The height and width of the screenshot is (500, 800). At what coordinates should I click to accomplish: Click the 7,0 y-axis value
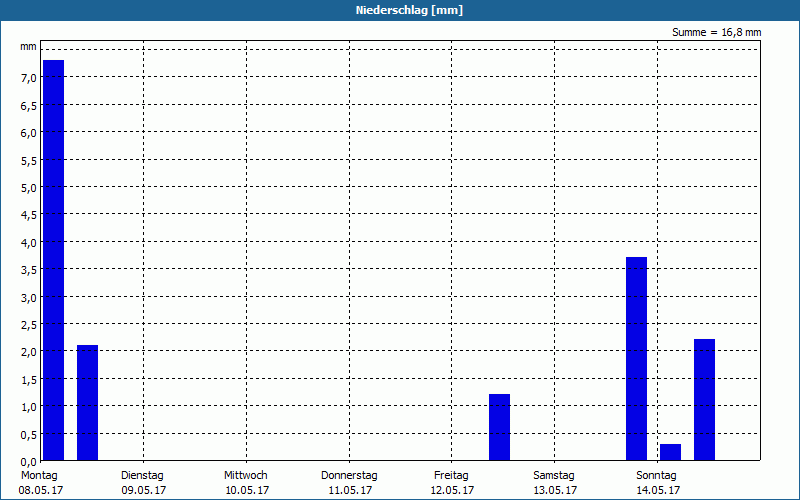coord(29,78)
